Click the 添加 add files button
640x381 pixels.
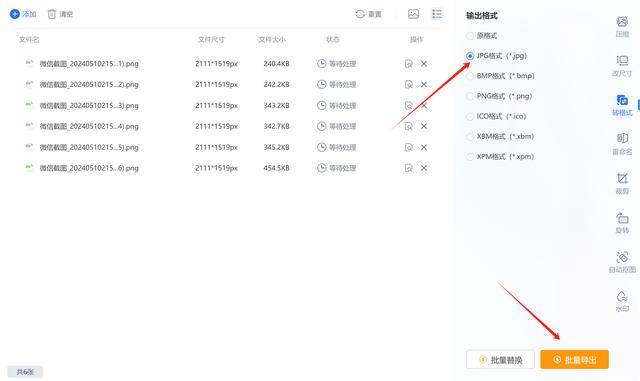pyautogui.click(x=23, y=14)
